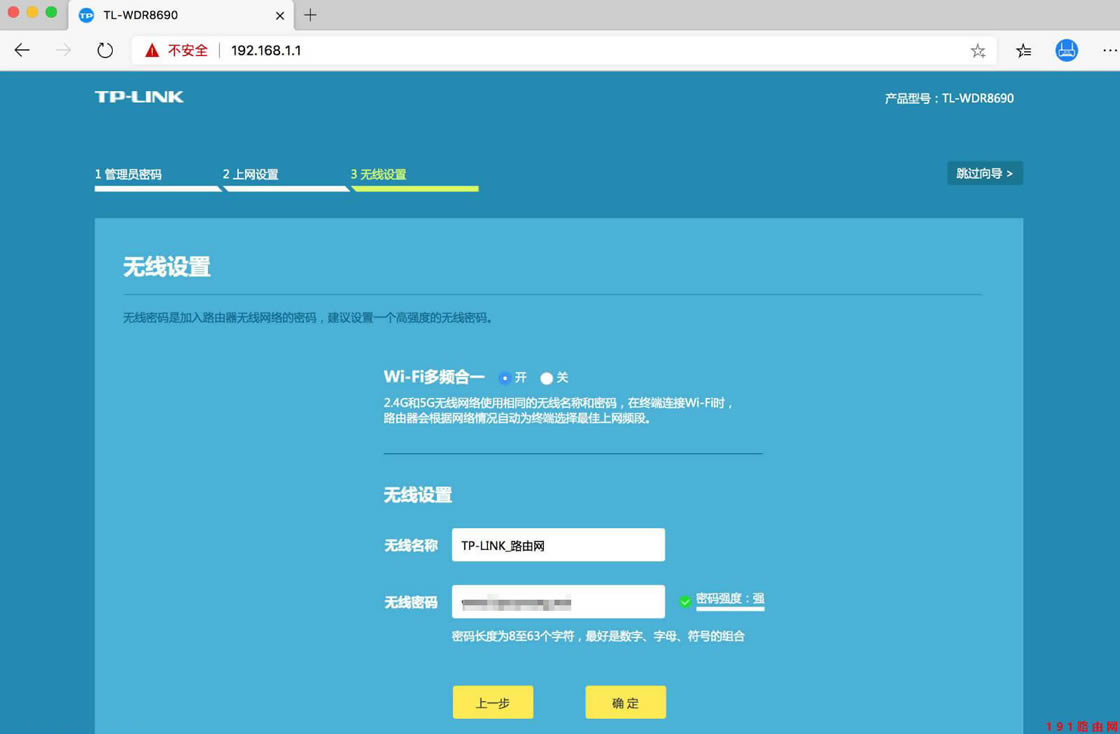Confirm settings with the 确定 button
This screenshot has height=734, width=1120.
[625, 702]
